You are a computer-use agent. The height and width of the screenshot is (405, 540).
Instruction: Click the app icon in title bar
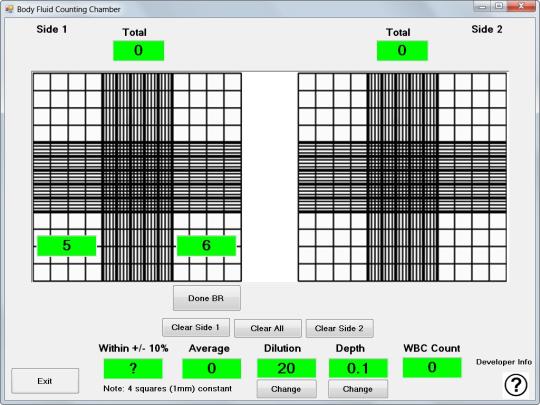(9, 9)
